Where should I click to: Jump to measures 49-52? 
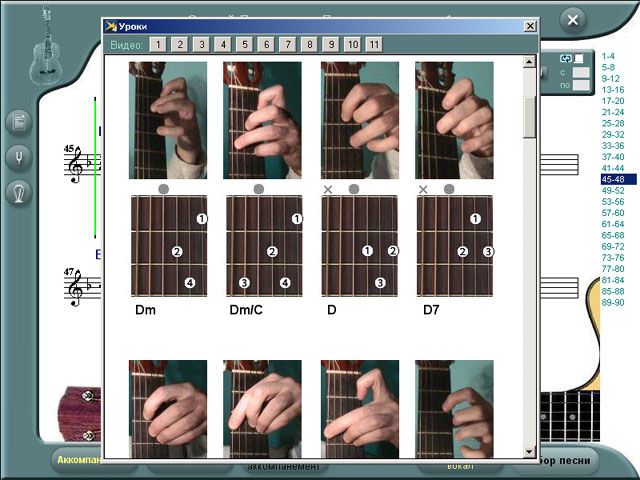click(612, 190)
